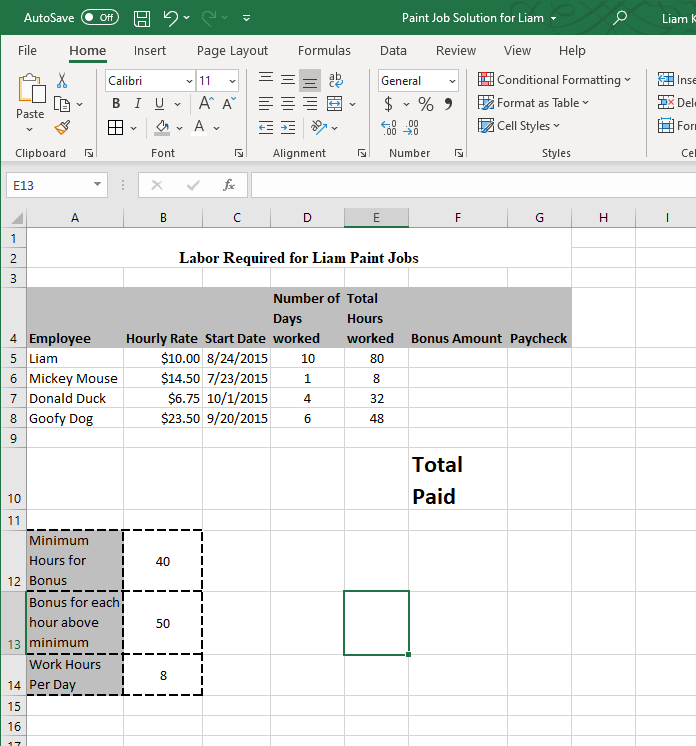Toggle Bold formatting
Image resolution: width=696 pixels, height=746 pixels.
tap(116, 103)
